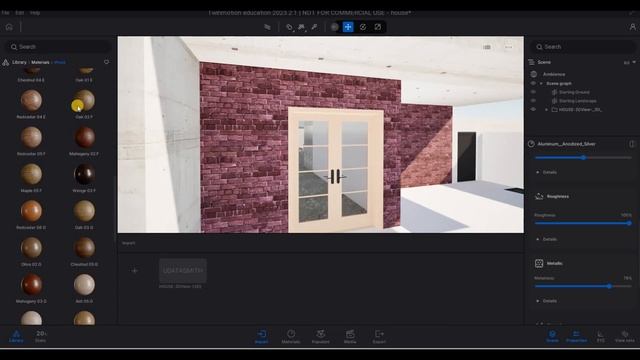Click the Home icon in the top bar

[x=9, y=27]
